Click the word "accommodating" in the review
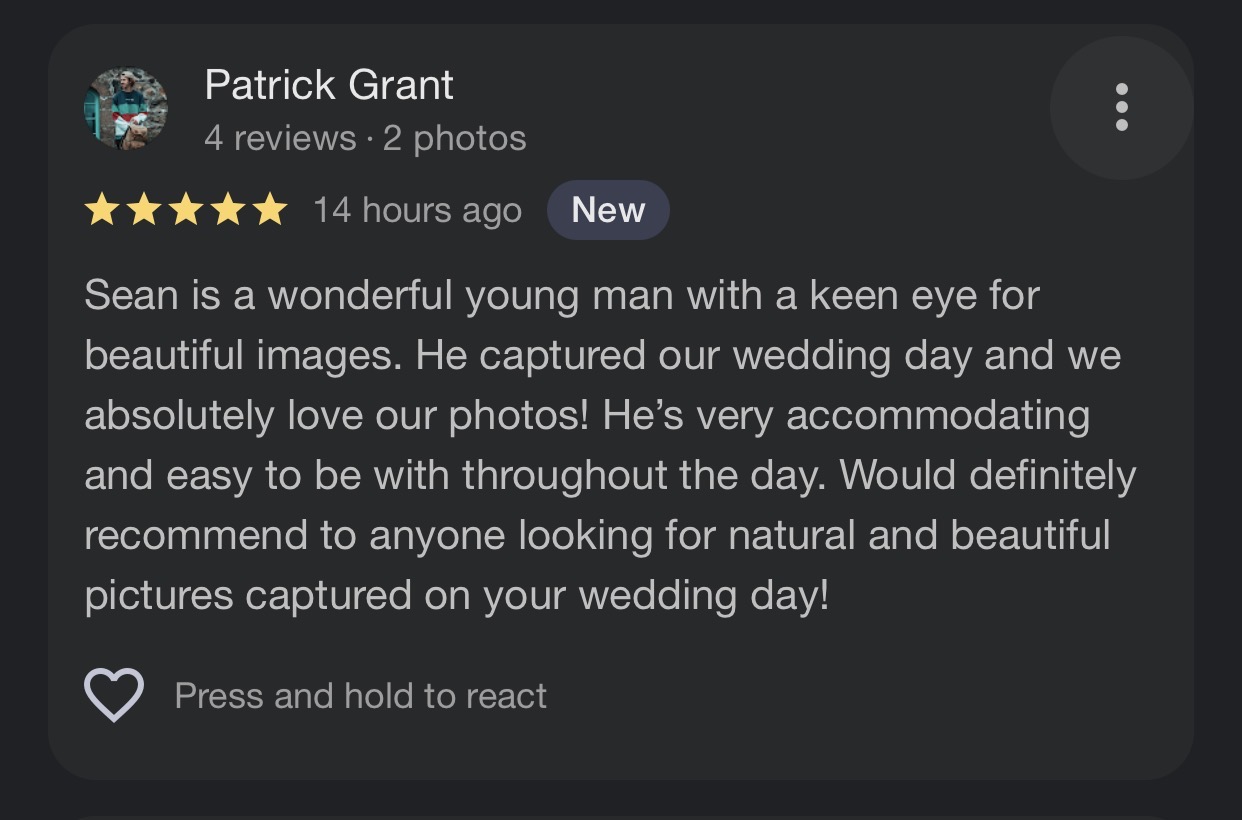Image resolution: width=1242 pixels, height=820 pixels. click(x=938, y=416)
